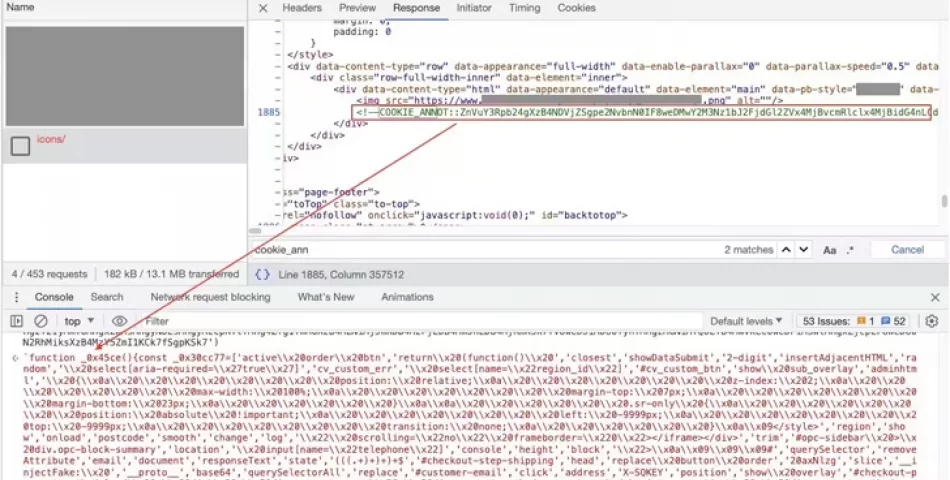Image resolution: width=950 pixels, height=480 pixels.
Task: Click the right vertical scrollbar thumb
Action: tap(943, 201)
